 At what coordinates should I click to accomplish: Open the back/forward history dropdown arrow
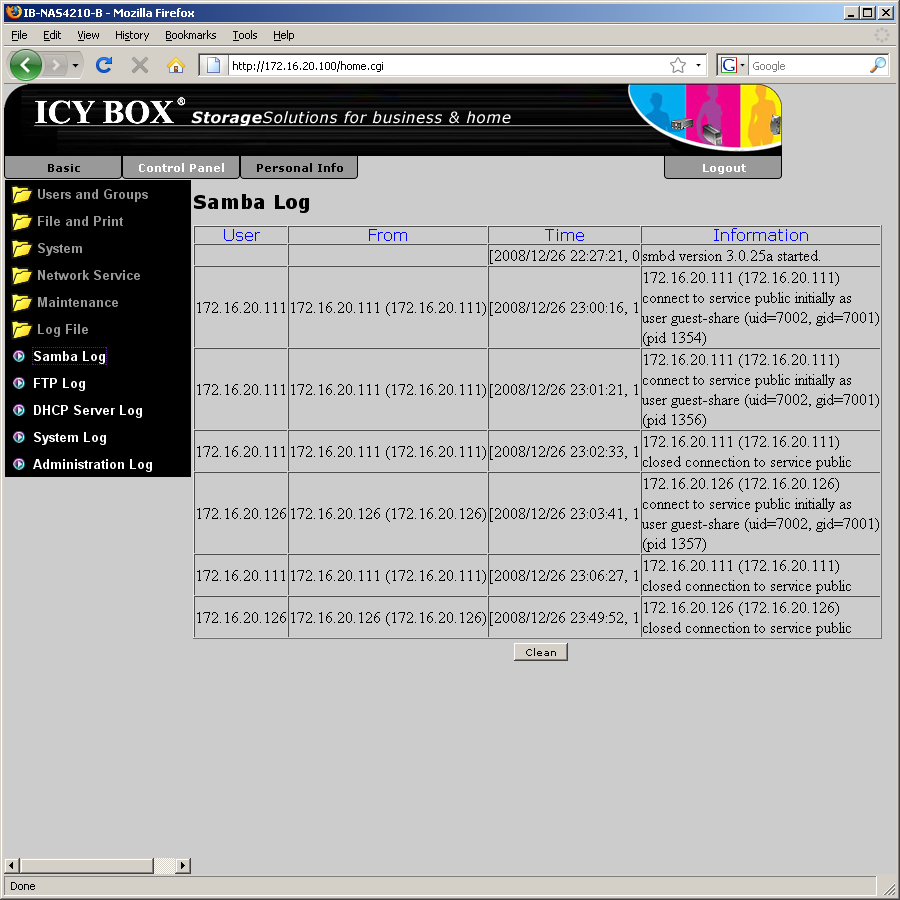[x=75, y=65]
